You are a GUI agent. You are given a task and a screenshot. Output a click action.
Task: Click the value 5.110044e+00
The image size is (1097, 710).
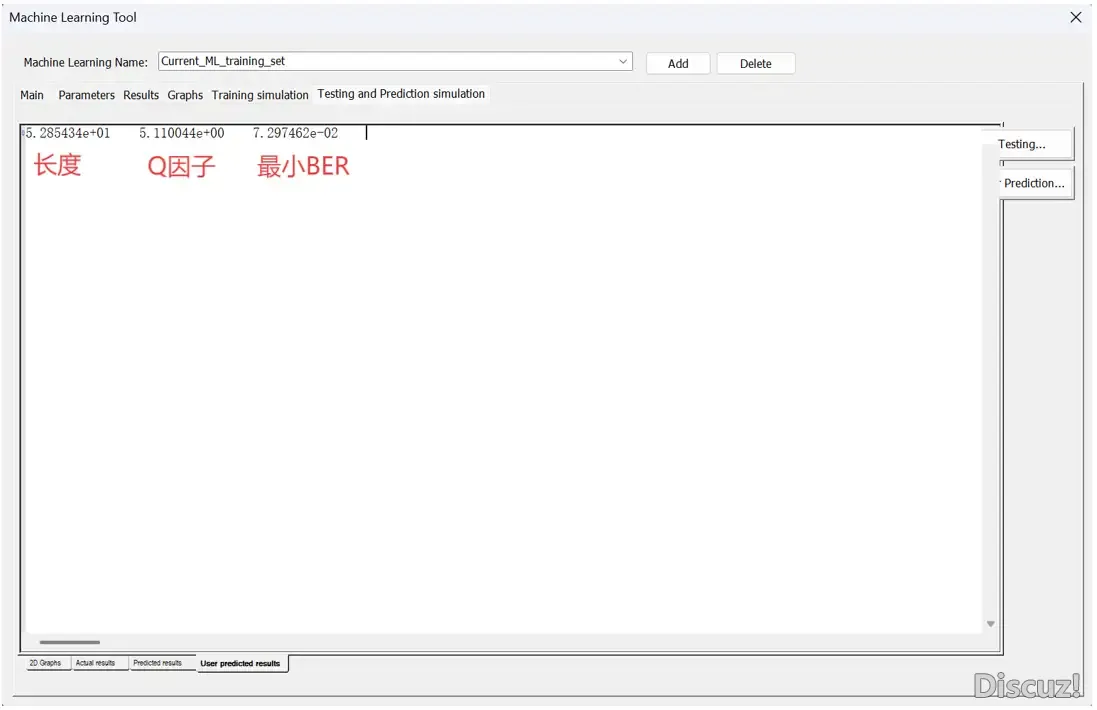point(182,133)
